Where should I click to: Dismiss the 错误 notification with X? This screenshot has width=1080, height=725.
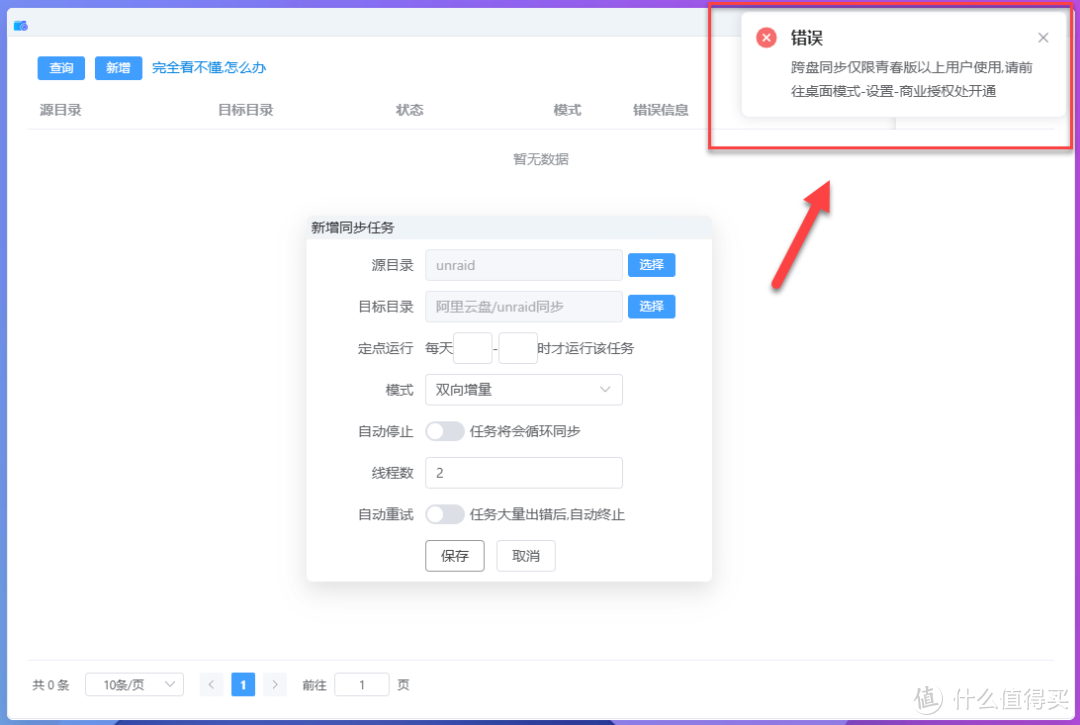tap(1043, 37)
